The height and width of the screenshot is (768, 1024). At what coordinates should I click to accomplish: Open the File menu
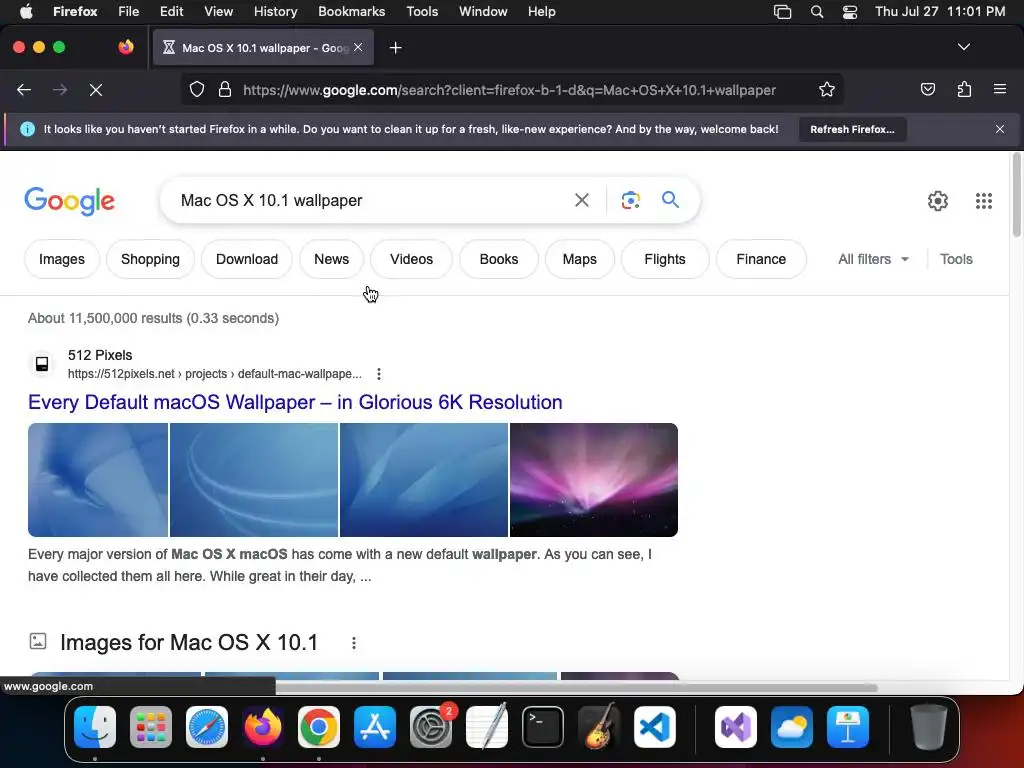pyautogui.click(x=128, y=12)
